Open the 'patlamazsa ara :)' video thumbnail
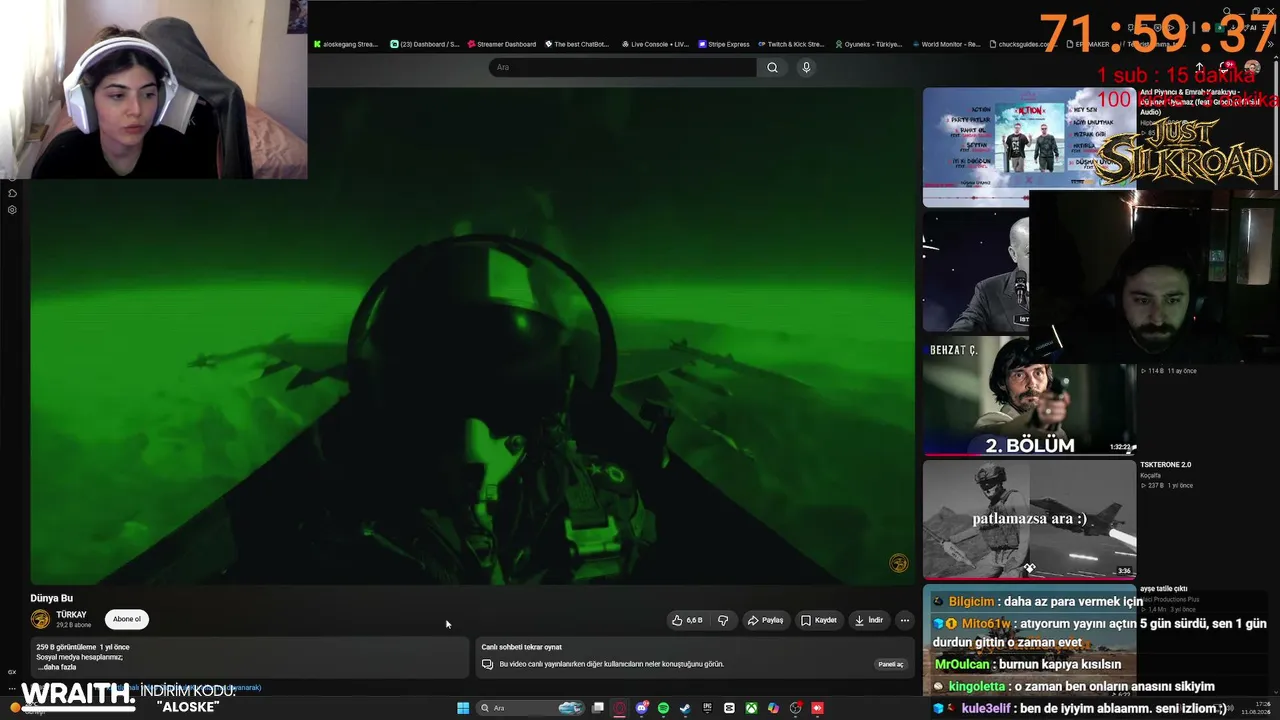 (1029, 519)
